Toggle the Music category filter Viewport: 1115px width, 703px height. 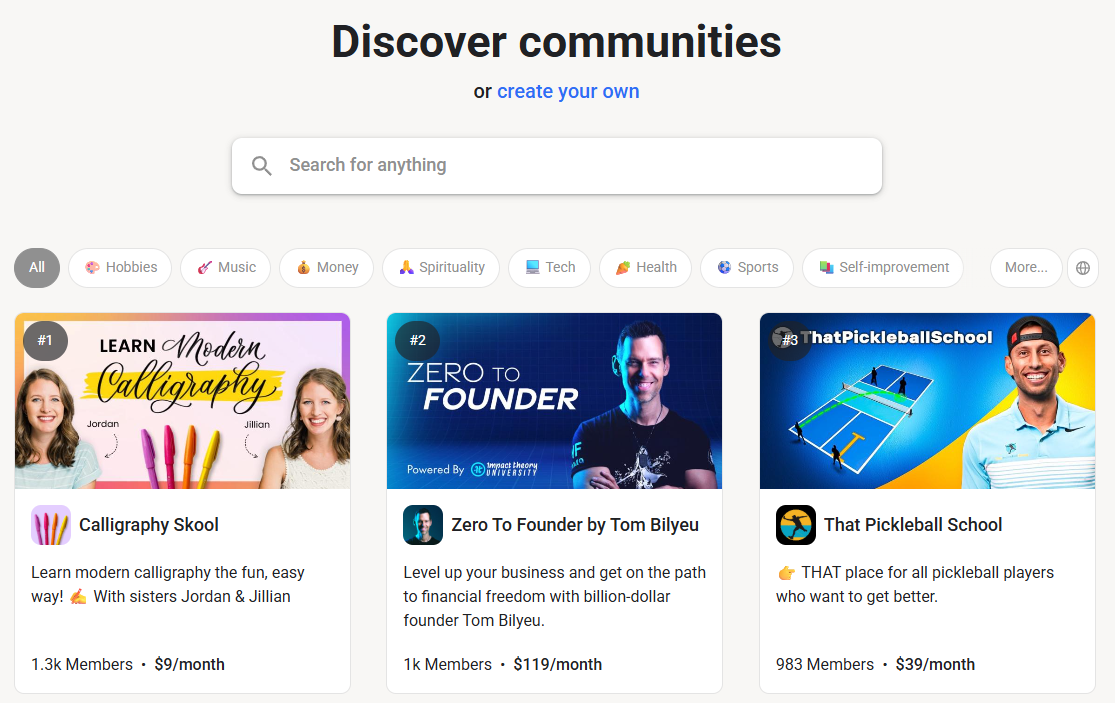226,268
